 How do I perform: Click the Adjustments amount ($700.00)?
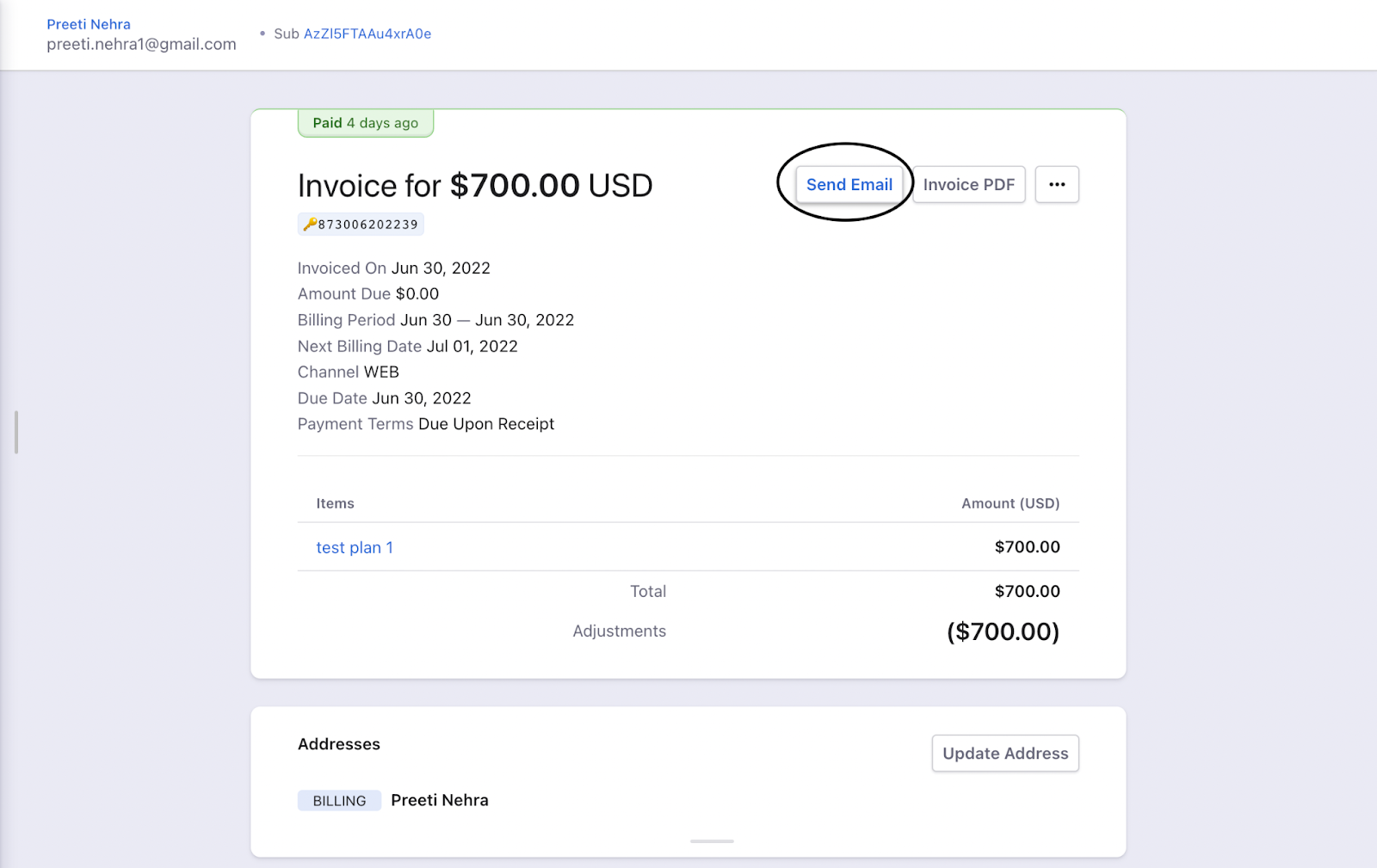pyautogui.click(x=1003, y=632)
